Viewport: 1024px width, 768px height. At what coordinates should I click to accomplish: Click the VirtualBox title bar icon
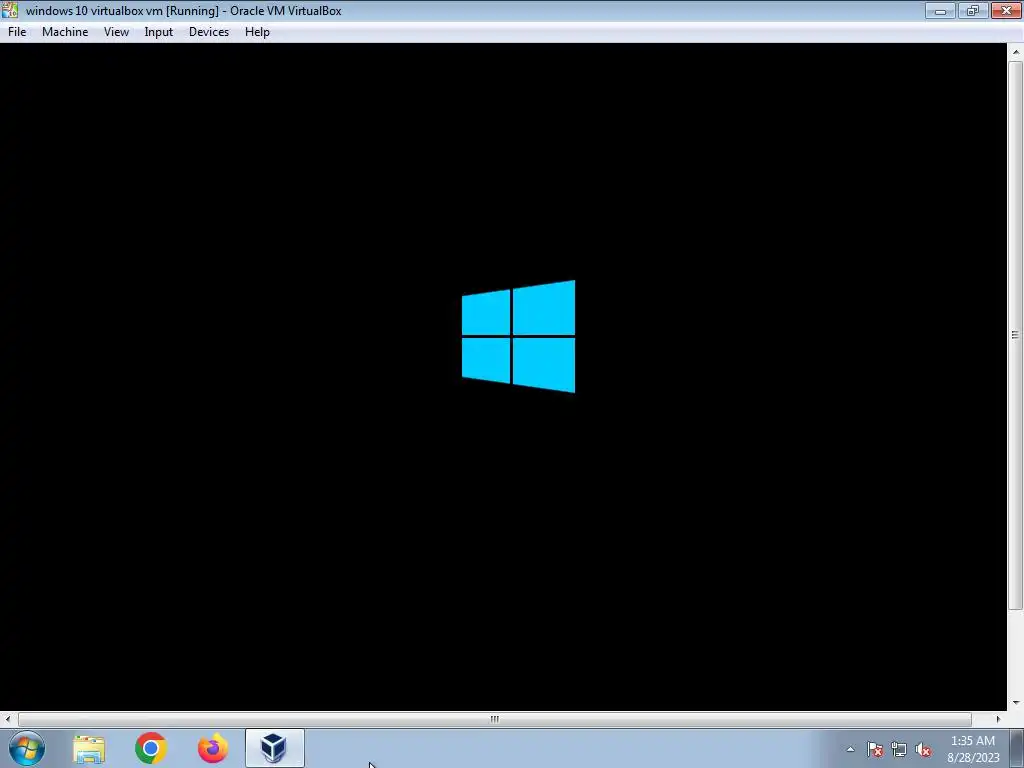(x=10, y=10)
